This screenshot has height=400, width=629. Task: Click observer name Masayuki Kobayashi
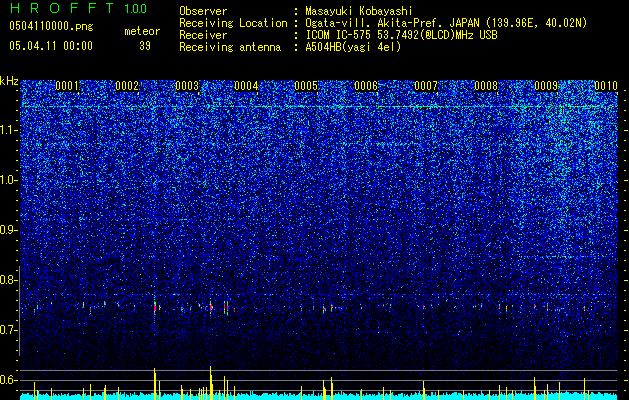pos(359,11)
